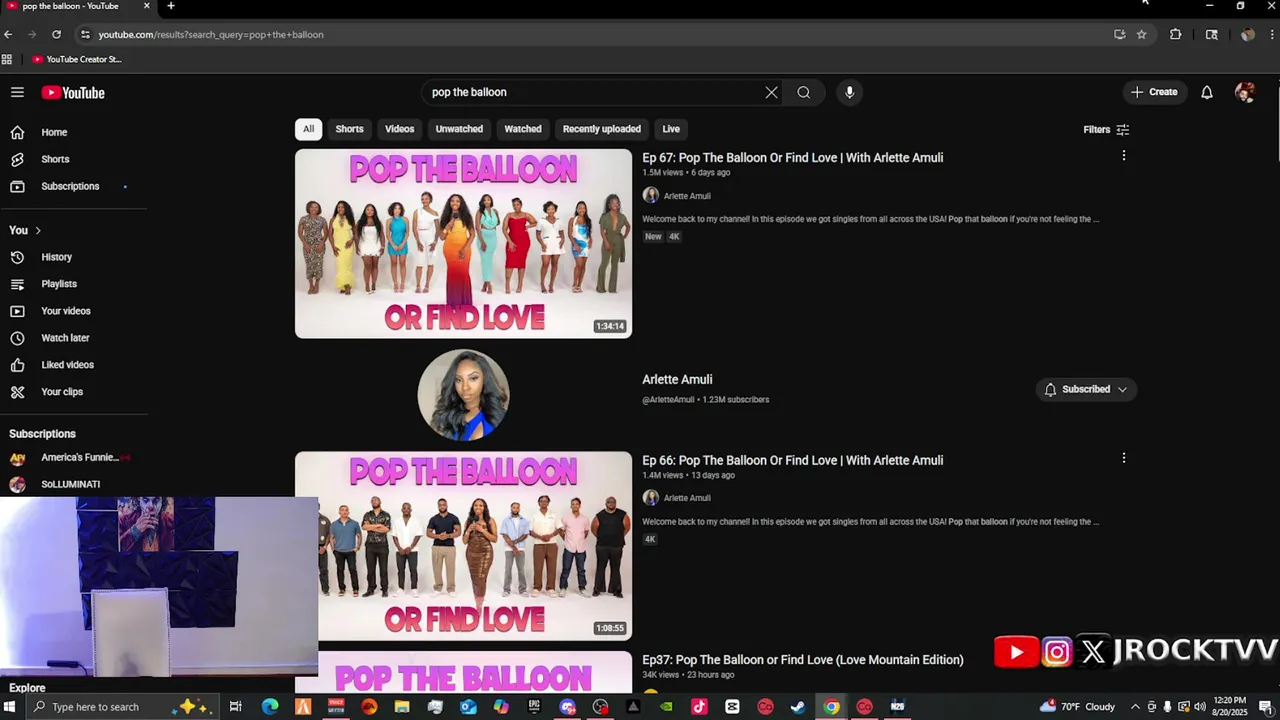The width and height of the screenshot is (1280, 720).
Task: Clear the search box with the X
Action: tap(771, 92)
